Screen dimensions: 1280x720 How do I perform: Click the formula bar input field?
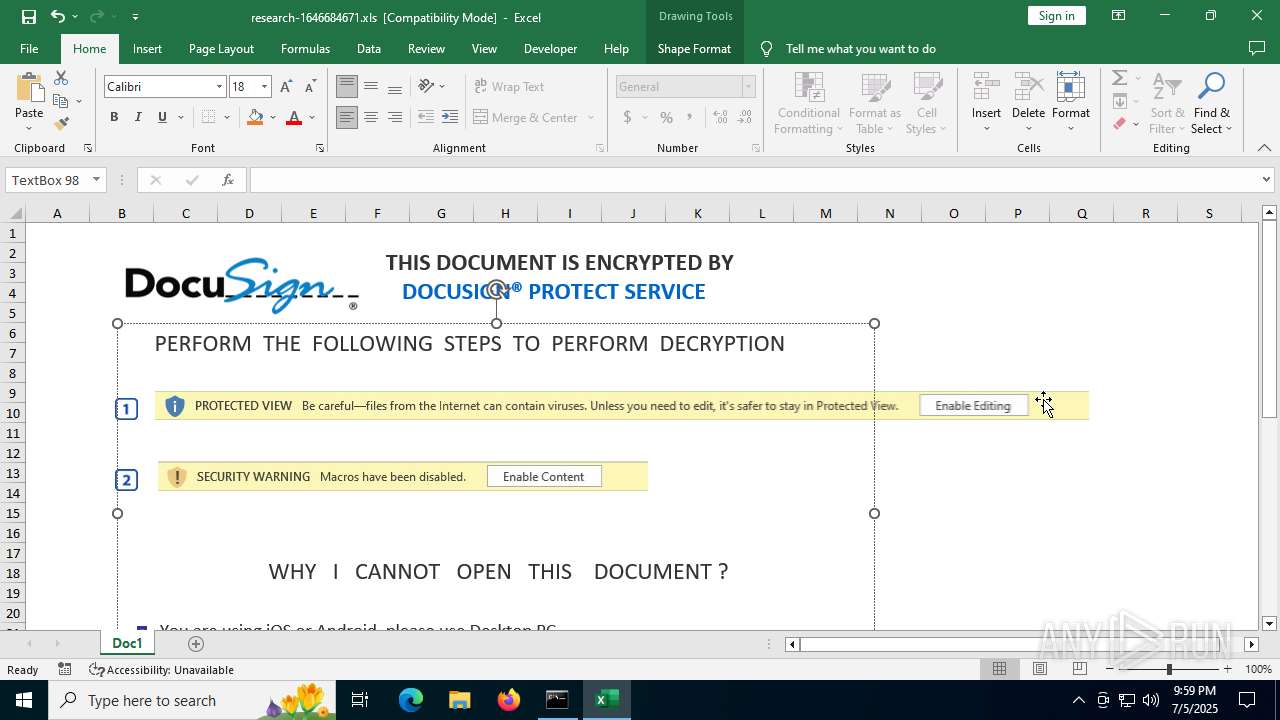click(x=753, y=180)
